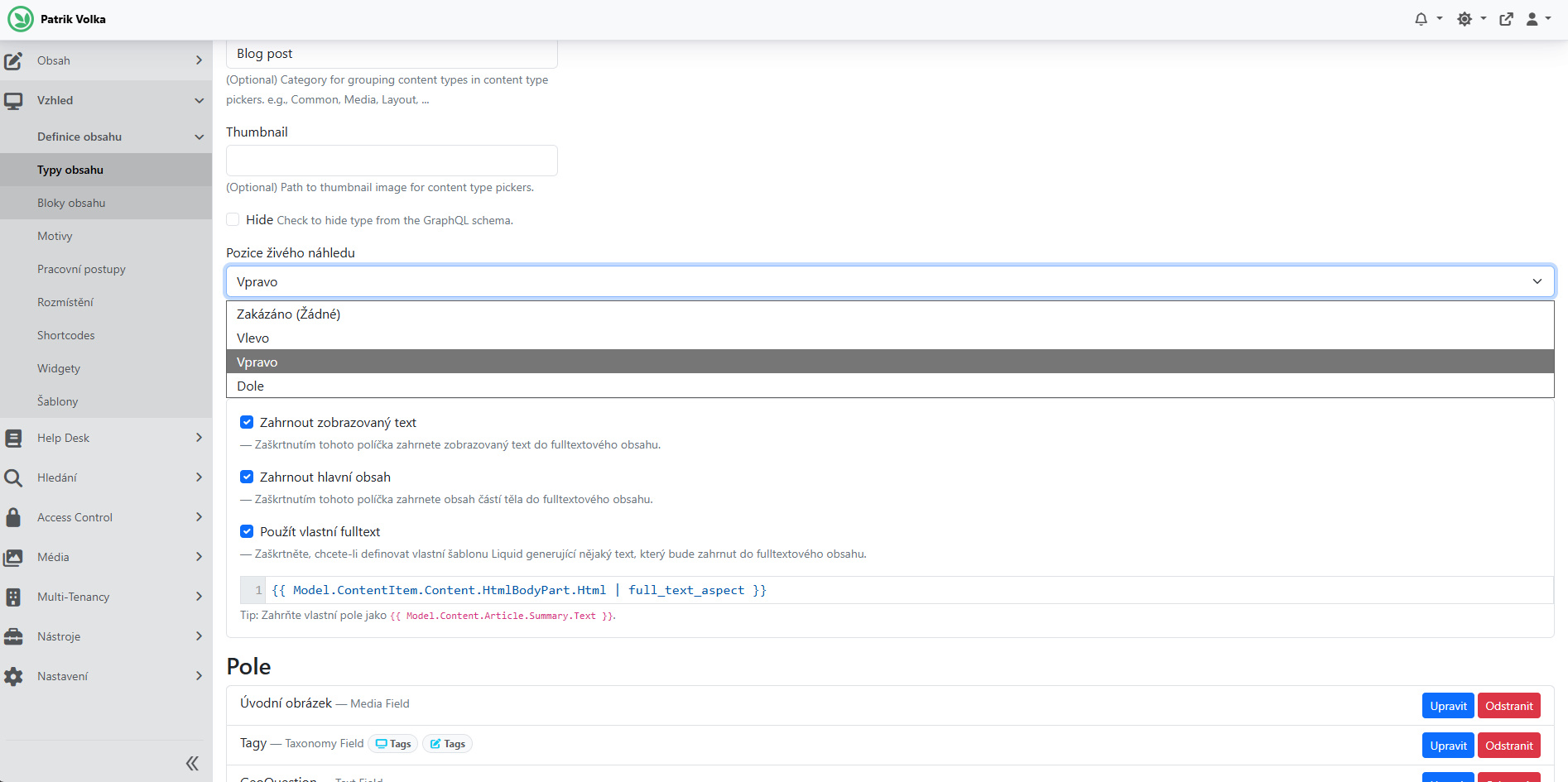1568x782 pixels.
Task: Expand the Hledání menu chevron
Action: point(199,477)
